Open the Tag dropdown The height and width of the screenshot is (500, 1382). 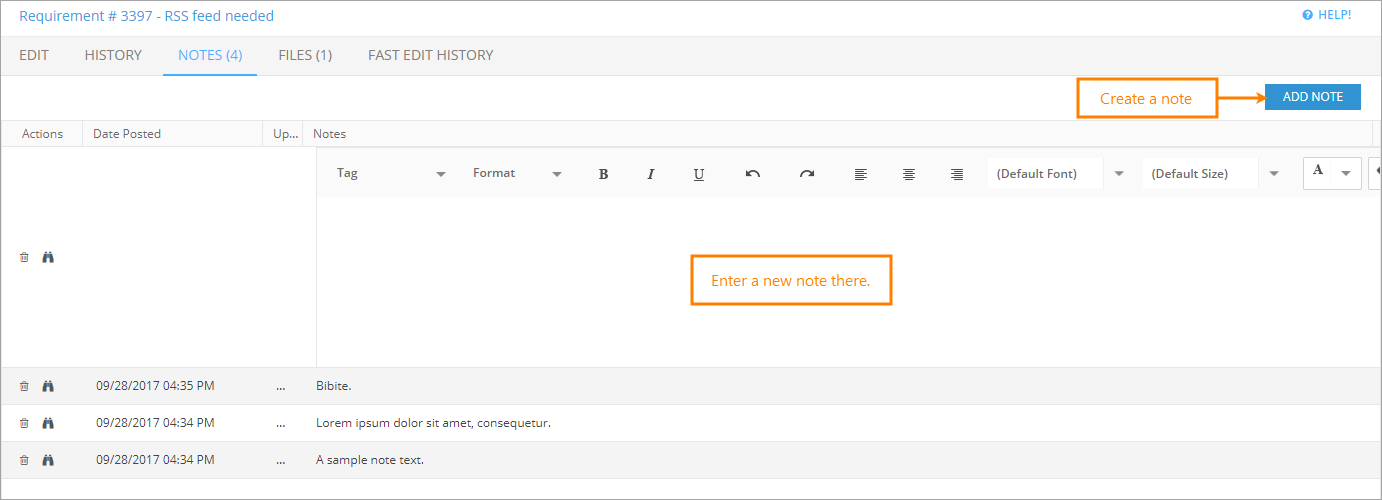point(391,174)
